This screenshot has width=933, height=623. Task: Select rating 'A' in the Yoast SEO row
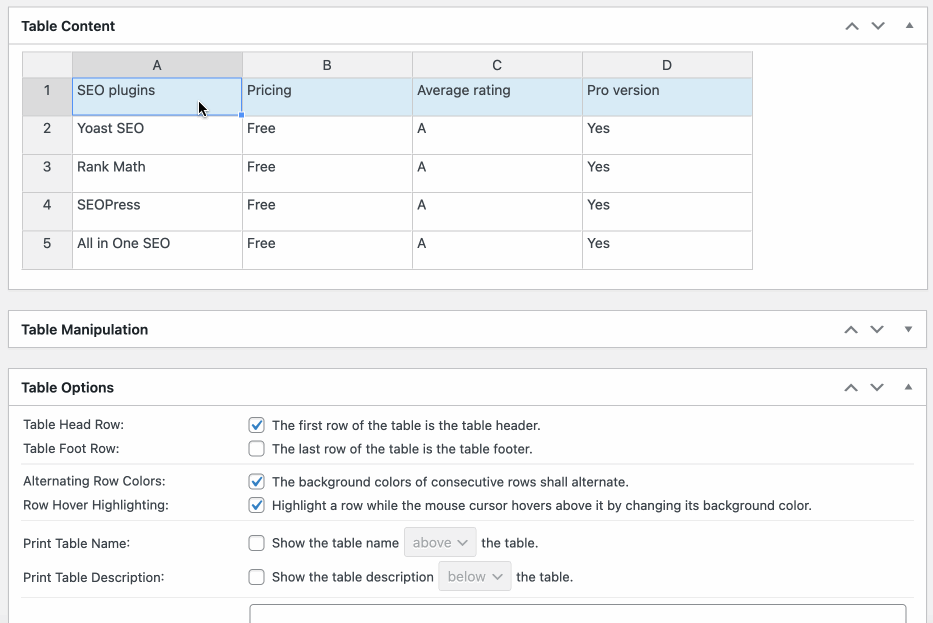[497, 135]
